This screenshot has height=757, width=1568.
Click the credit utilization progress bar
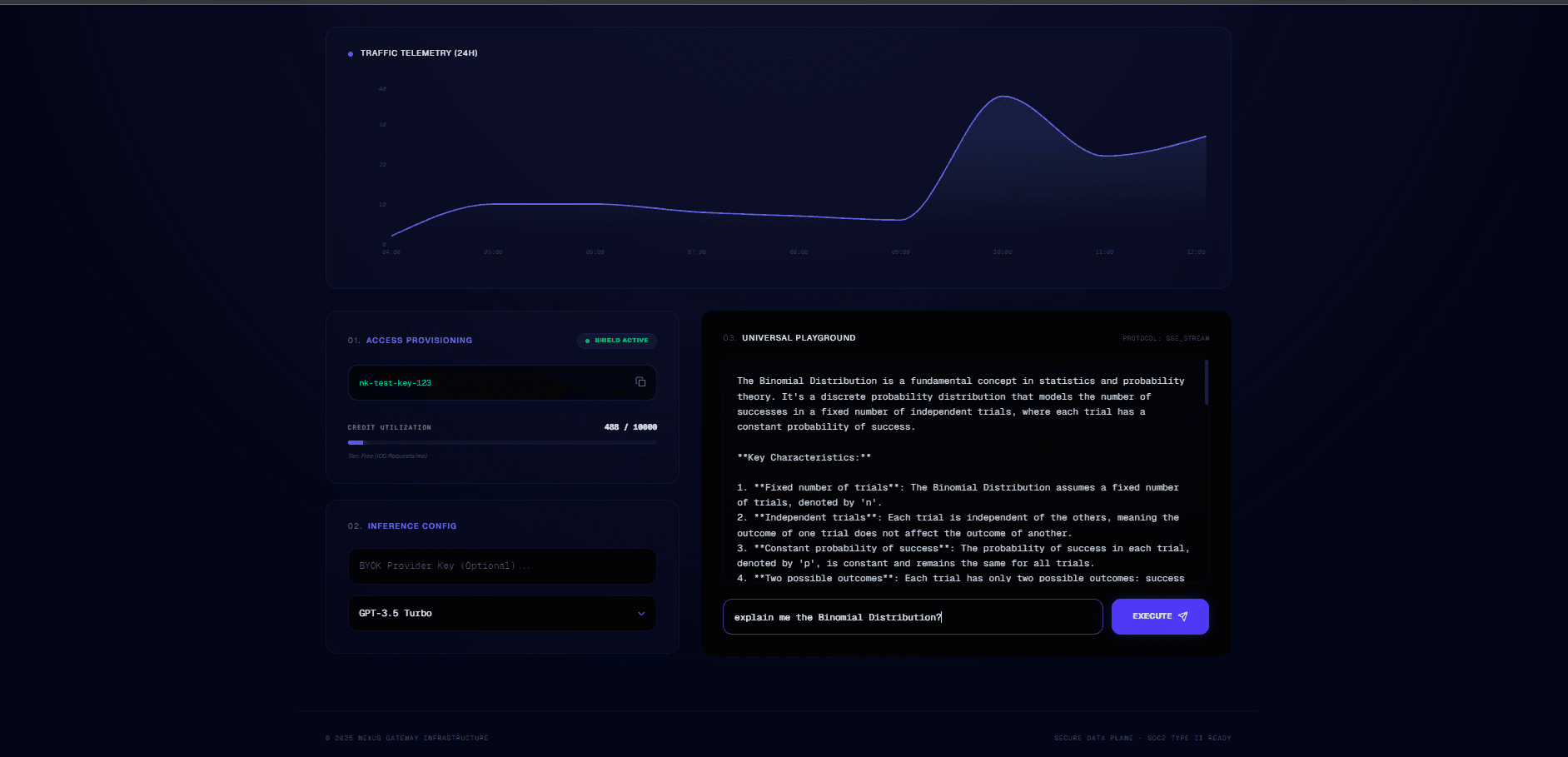502,442
